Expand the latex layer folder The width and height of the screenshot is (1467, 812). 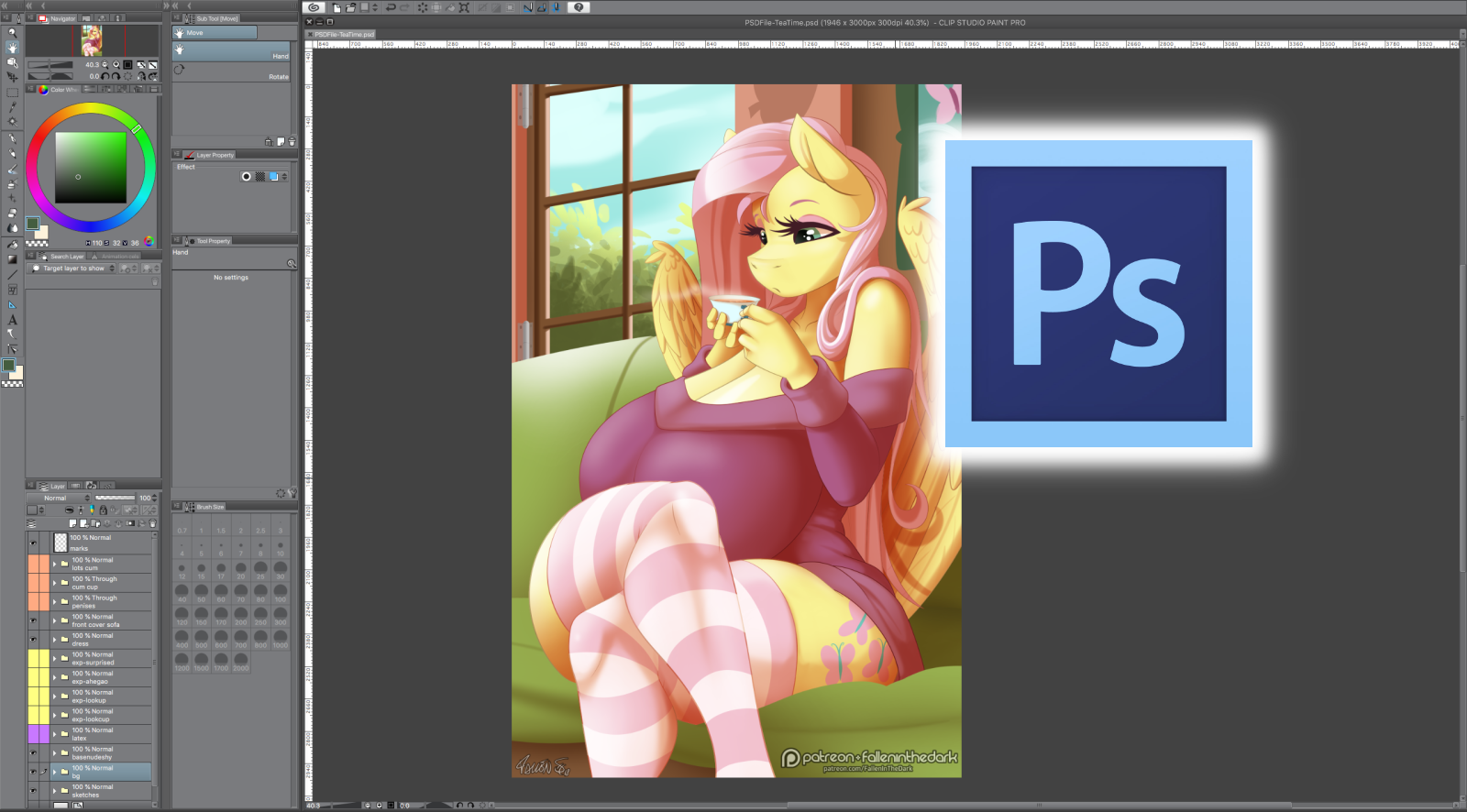coord(54,734)
